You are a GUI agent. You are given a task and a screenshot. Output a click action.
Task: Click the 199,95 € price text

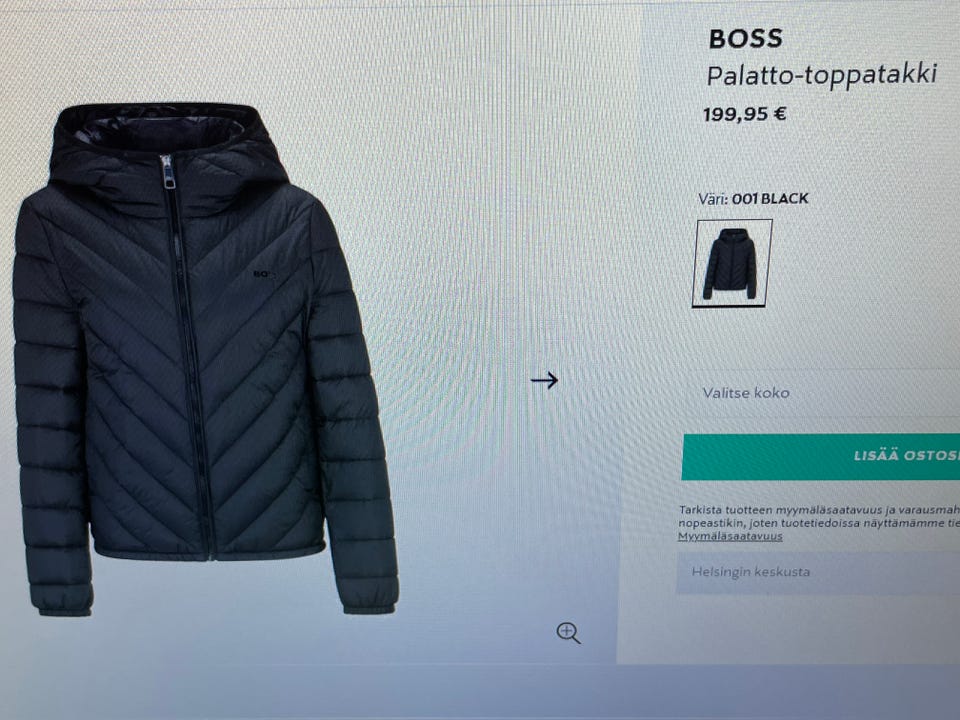[744, 114]
